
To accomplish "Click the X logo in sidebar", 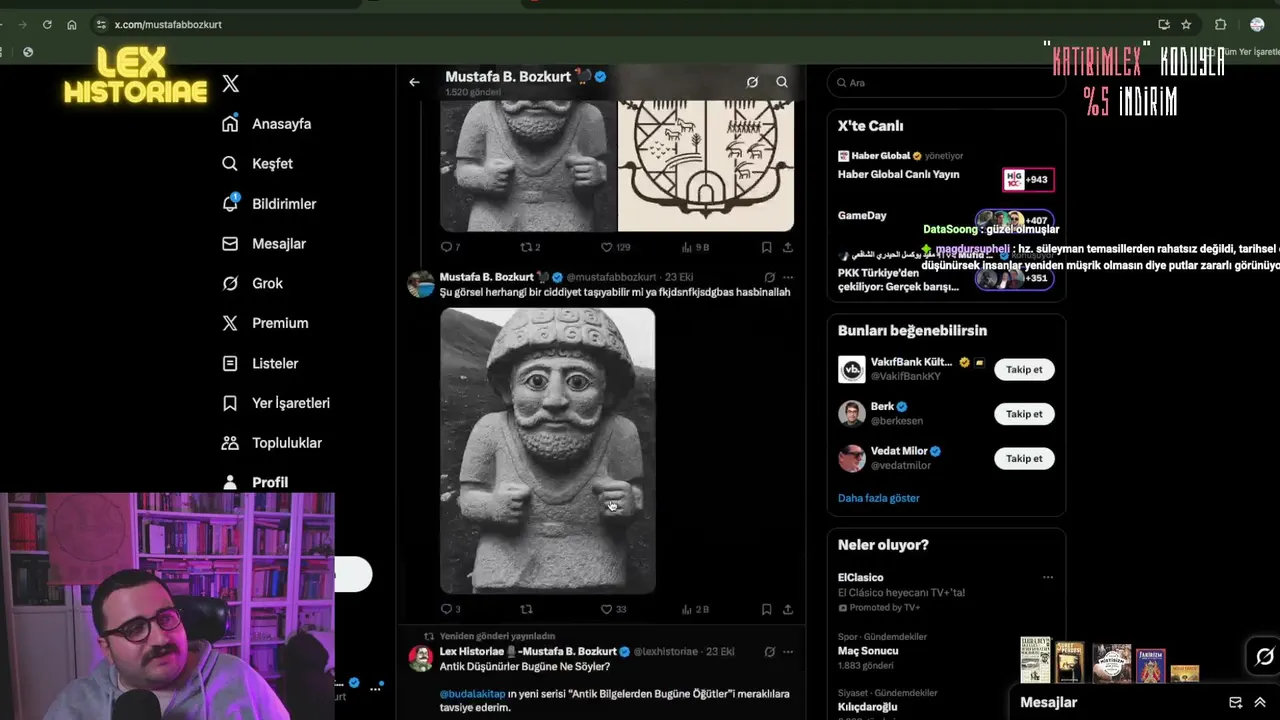I will [x=231, y=84].
